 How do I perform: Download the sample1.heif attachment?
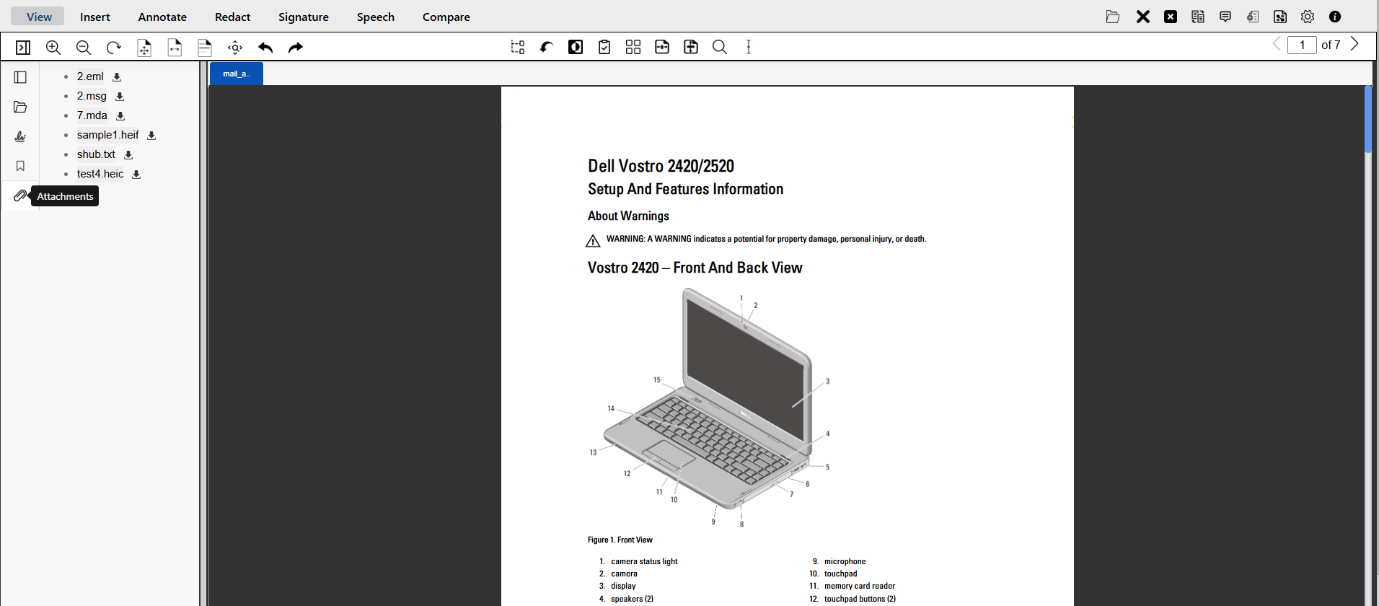pyautogui.click(x=152, y=135)
